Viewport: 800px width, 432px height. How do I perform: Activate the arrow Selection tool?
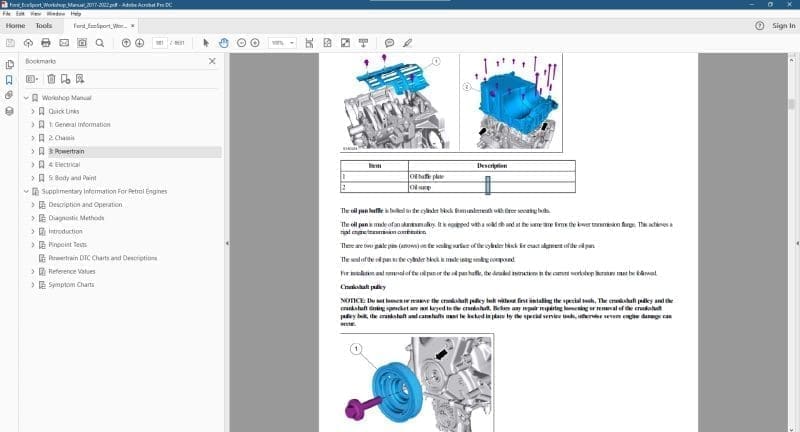coord(206,43)
